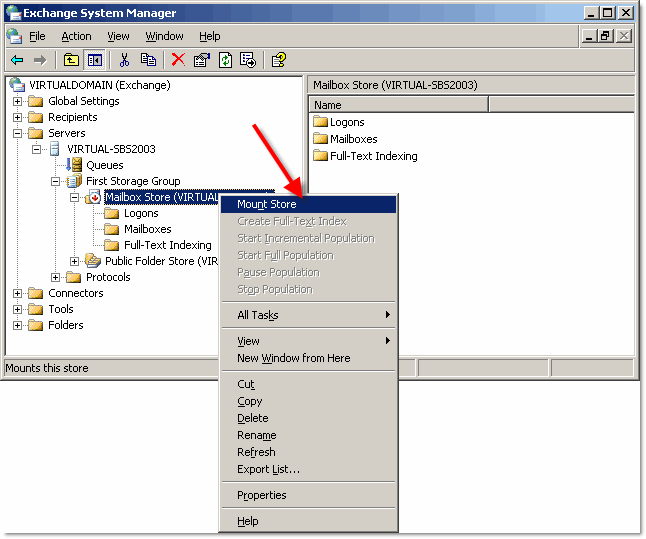Click the Logons folder icon in right pane
646x539 pixels.
(320, 122)
